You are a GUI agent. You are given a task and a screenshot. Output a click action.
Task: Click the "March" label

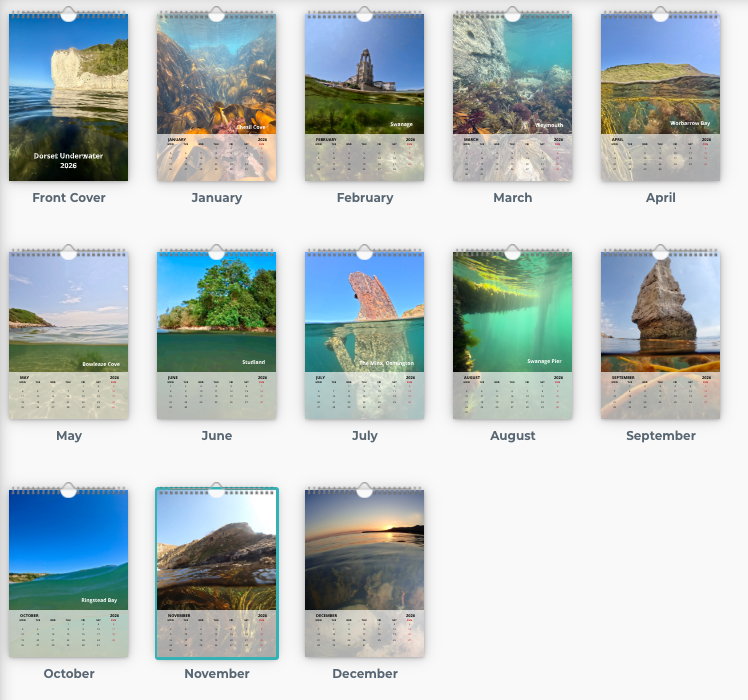point(512,198)
